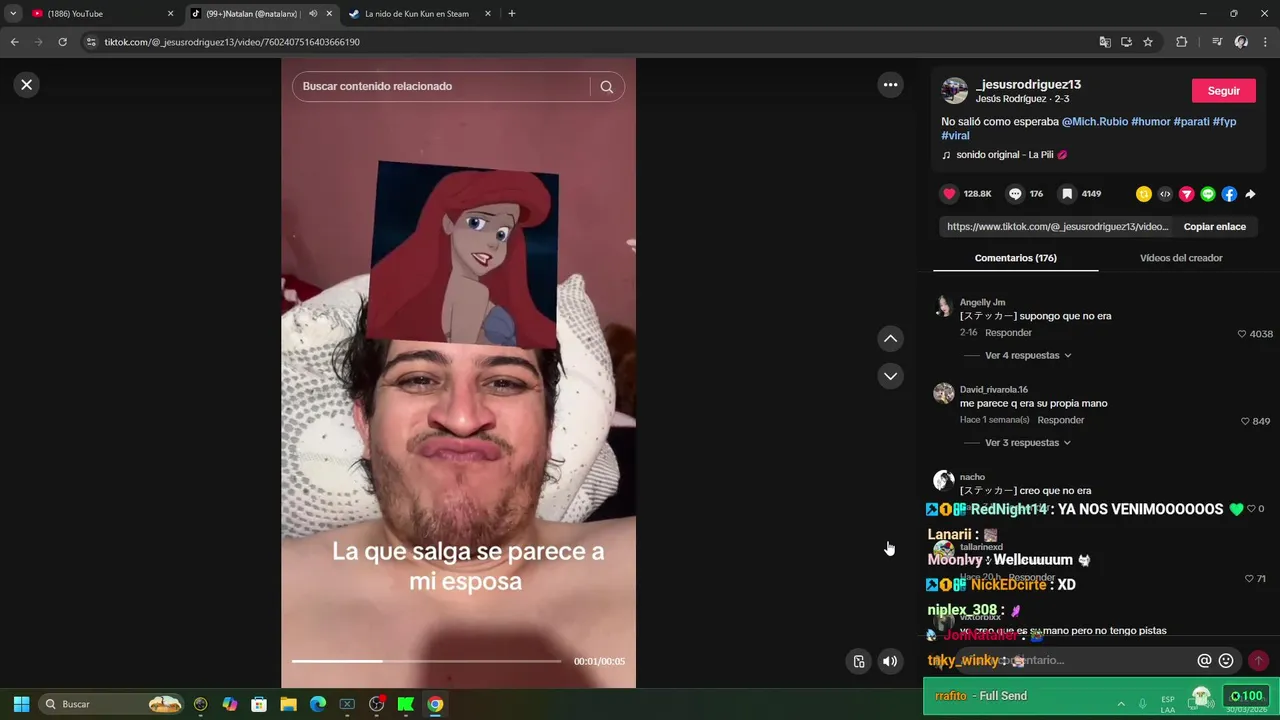Go to previous video with up arrow
This screenshot has height=720, width=1280.
click(x=890, y=339)
